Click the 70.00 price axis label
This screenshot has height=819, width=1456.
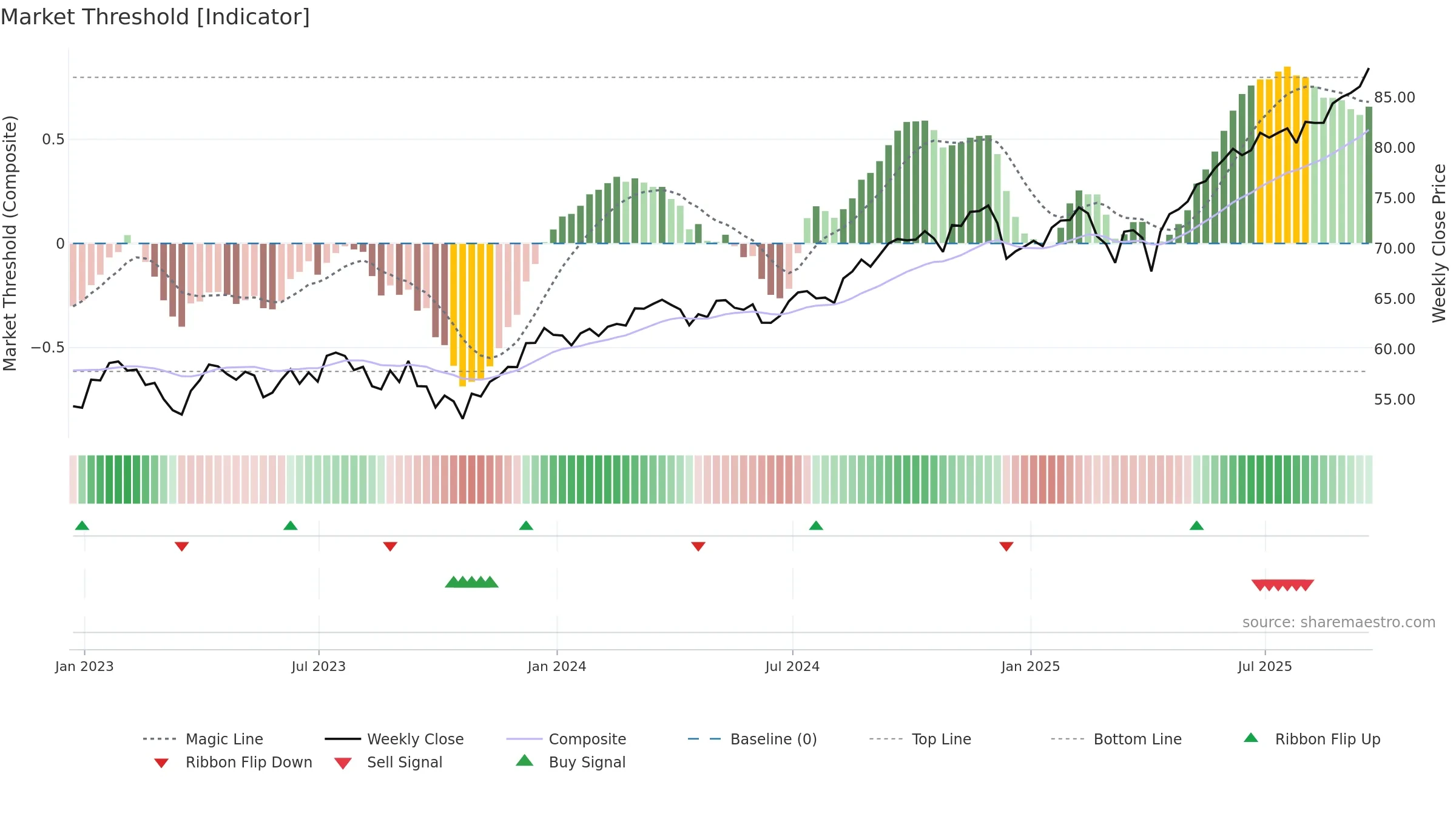(x=1395, y=248)
